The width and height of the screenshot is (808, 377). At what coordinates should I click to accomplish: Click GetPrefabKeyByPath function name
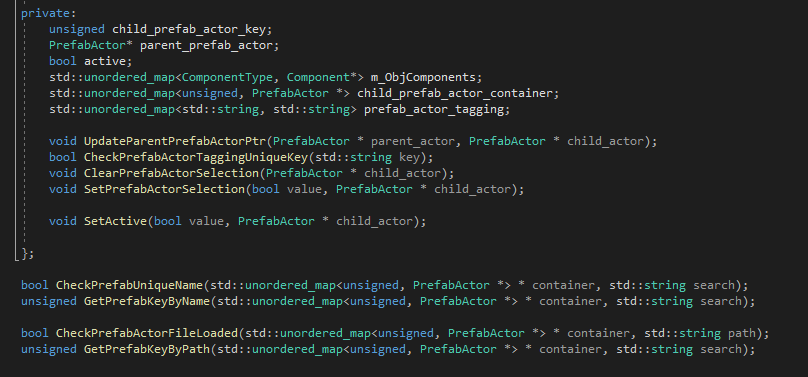coord(146,349)
